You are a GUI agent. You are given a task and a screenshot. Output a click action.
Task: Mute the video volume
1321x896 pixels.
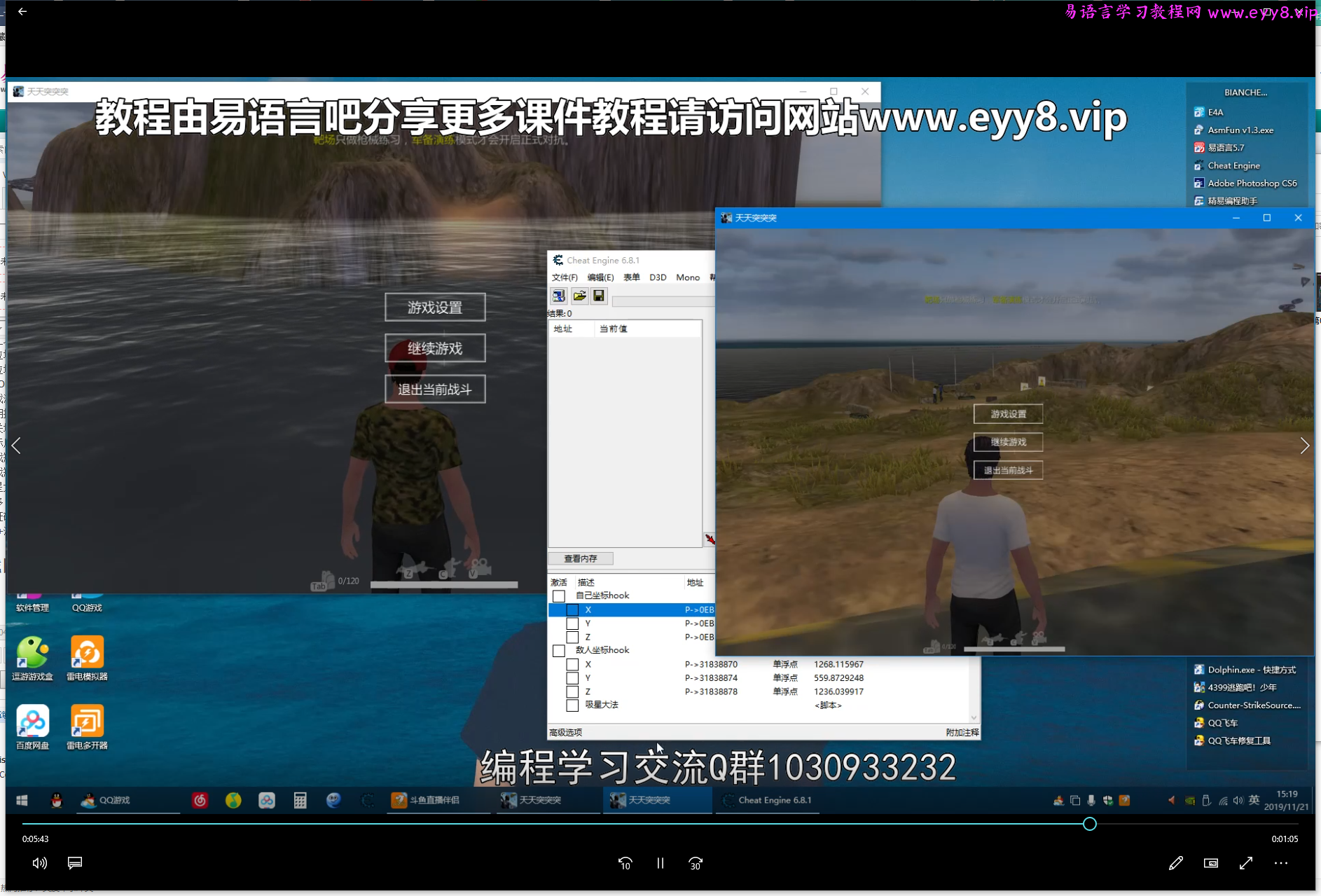pyautogui.click(x=40, y=863)
